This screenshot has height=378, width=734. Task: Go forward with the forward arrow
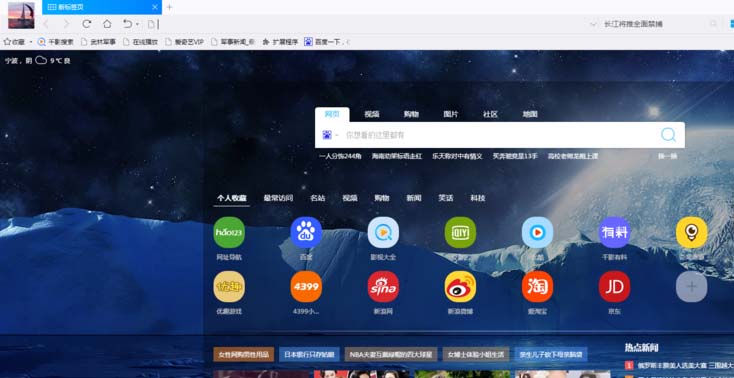coord(66,24)
